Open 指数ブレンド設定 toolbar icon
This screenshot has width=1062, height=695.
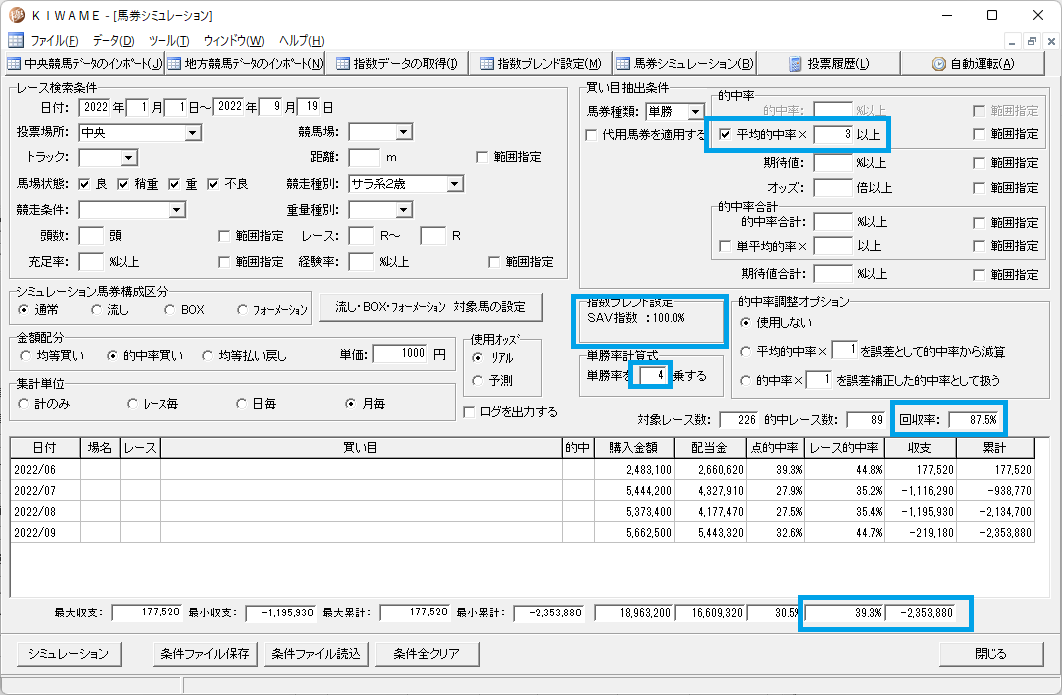(486, 64)
